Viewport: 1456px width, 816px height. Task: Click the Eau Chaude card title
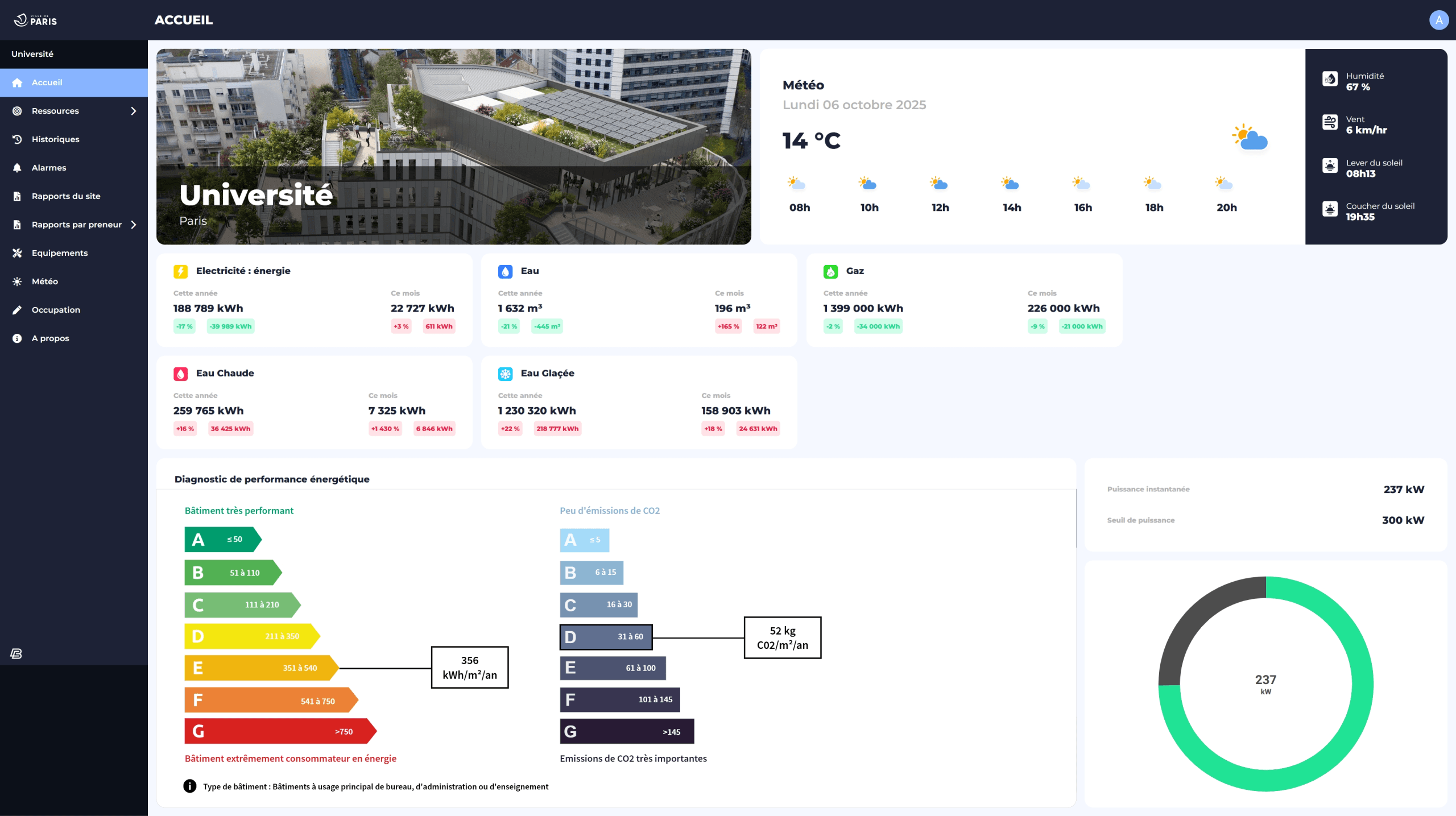[x=225, y=374]
